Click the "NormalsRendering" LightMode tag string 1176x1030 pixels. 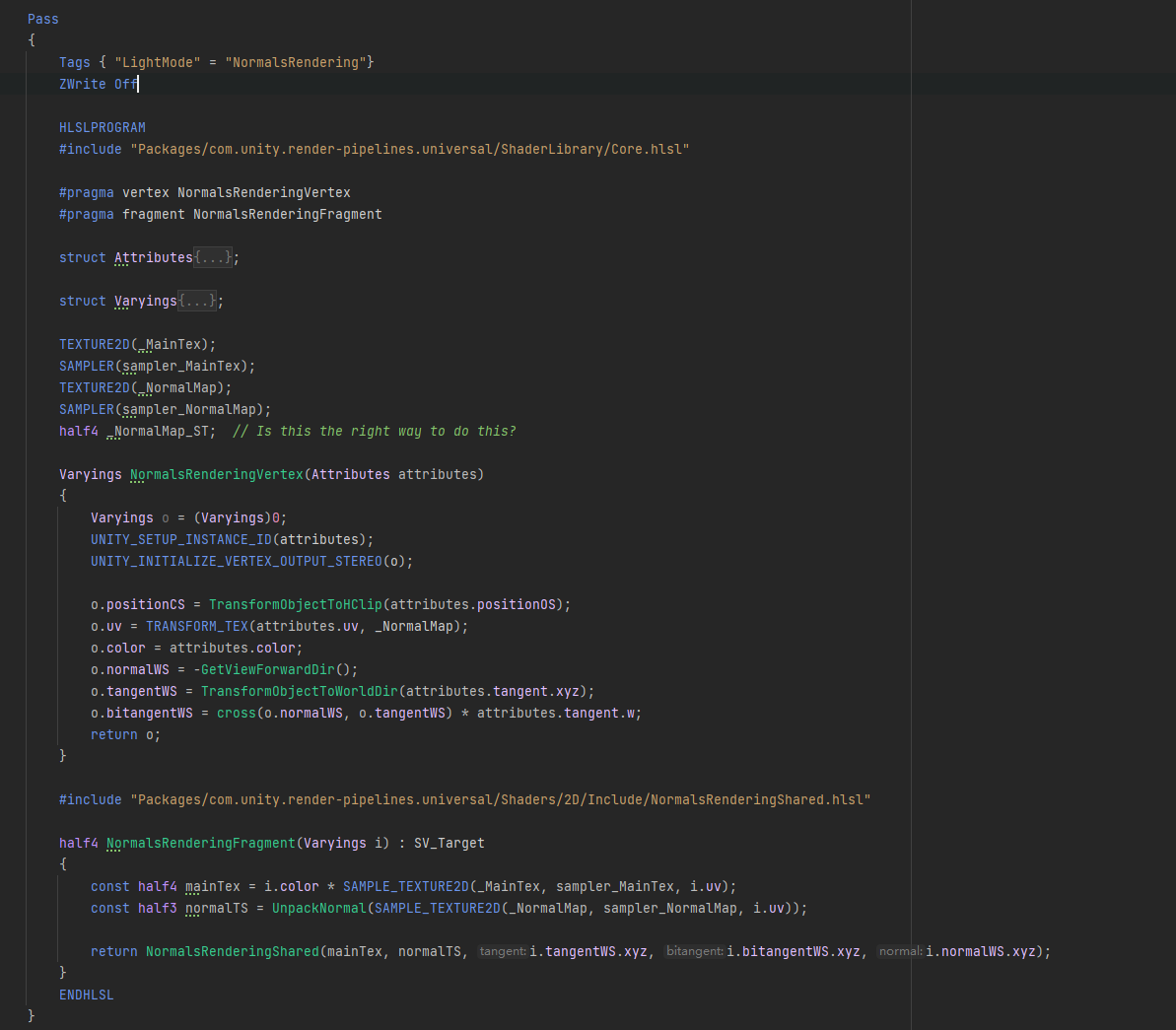296,62
